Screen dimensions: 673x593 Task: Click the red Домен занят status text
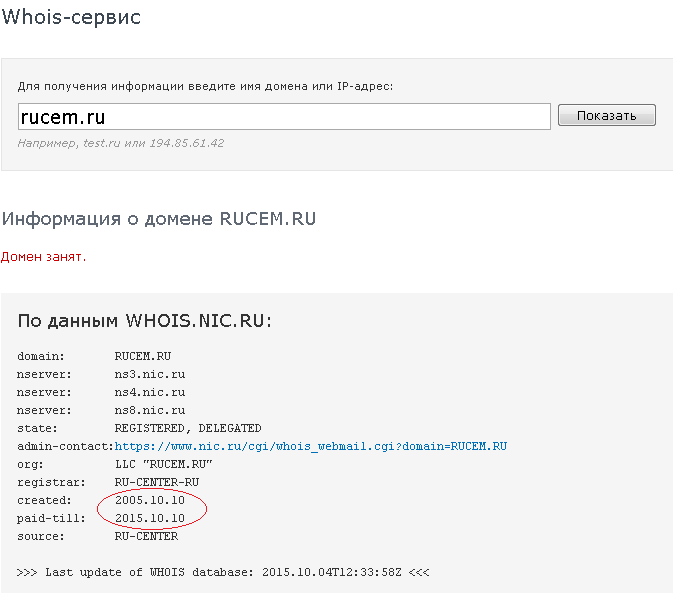[44, 257]
